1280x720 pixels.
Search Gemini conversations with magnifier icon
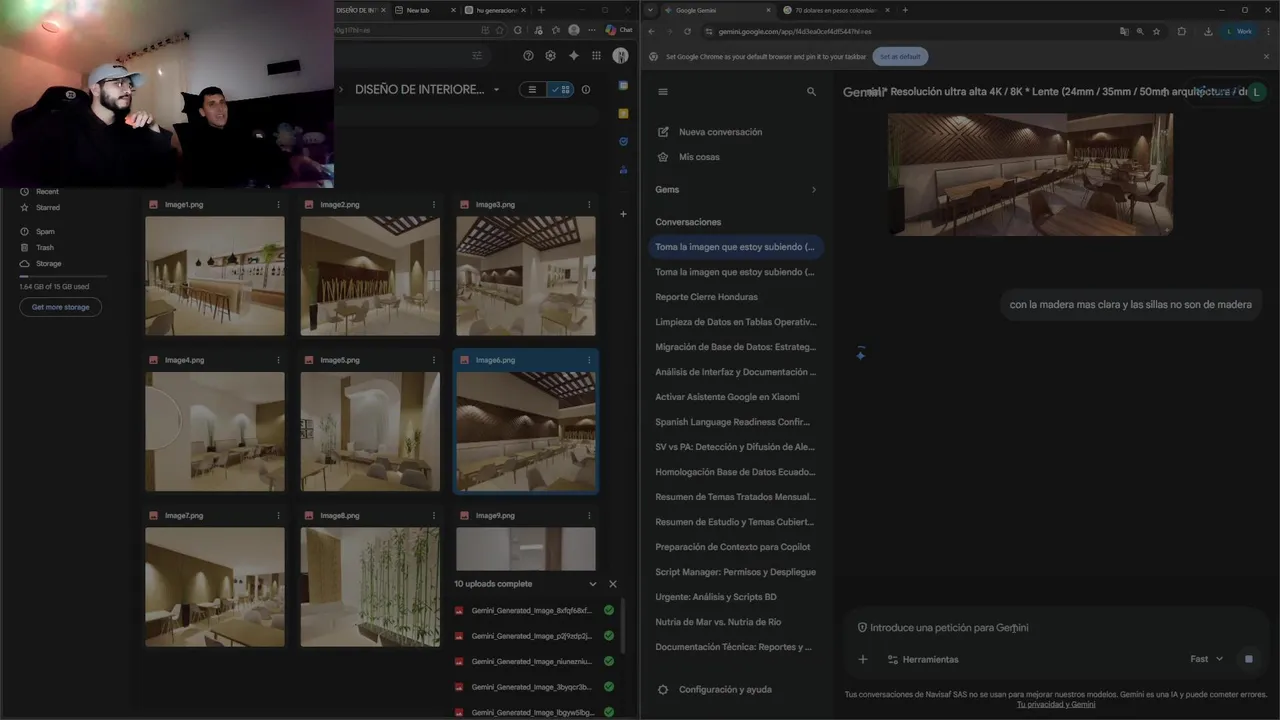(811, 91)
